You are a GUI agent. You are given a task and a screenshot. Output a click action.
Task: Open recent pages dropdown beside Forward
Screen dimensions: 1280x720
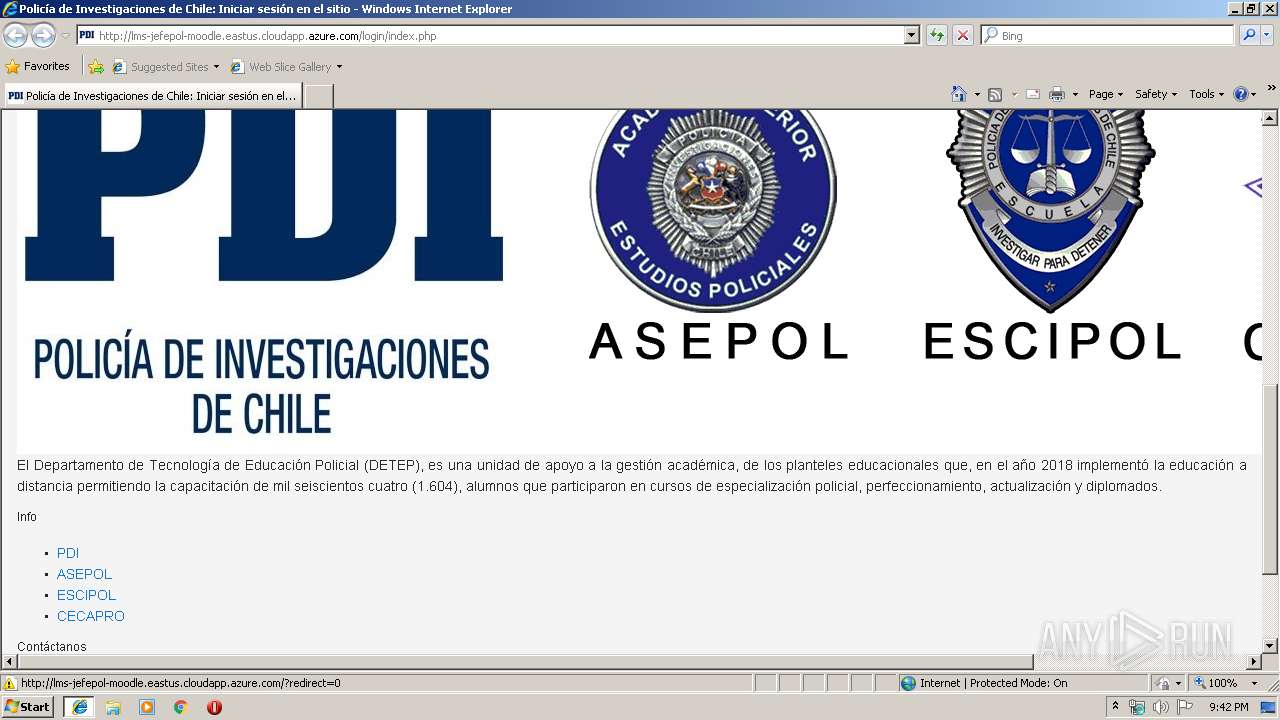point(65,36)
